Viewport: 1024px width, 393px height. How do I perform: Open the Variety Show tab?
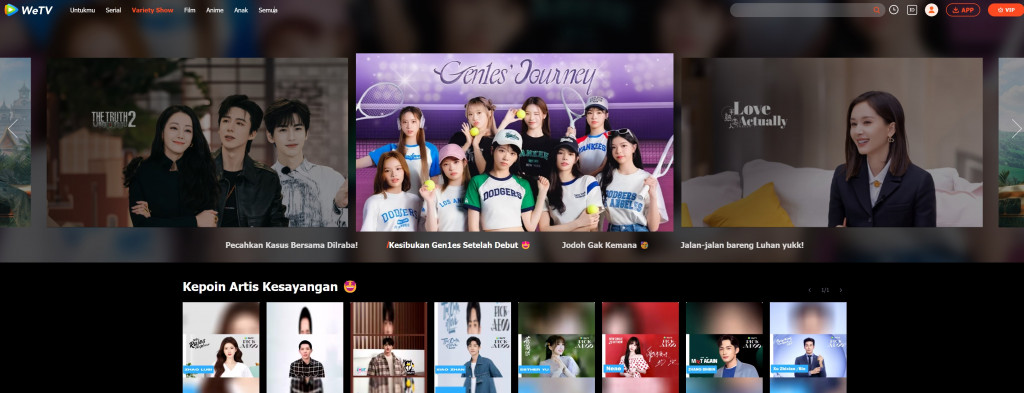152,10
